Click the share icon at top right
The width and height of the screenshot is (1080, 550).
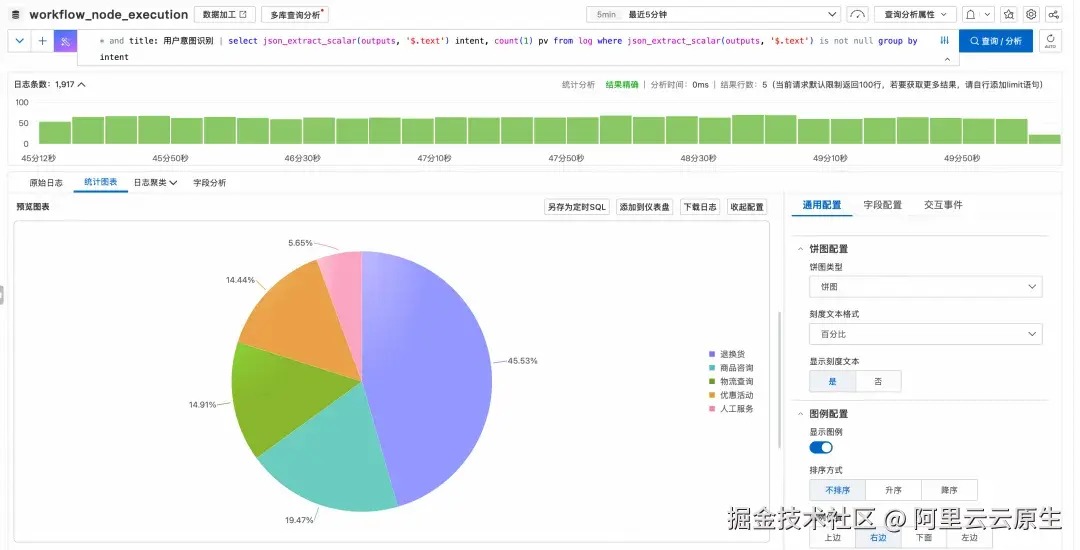(1053, 14)
